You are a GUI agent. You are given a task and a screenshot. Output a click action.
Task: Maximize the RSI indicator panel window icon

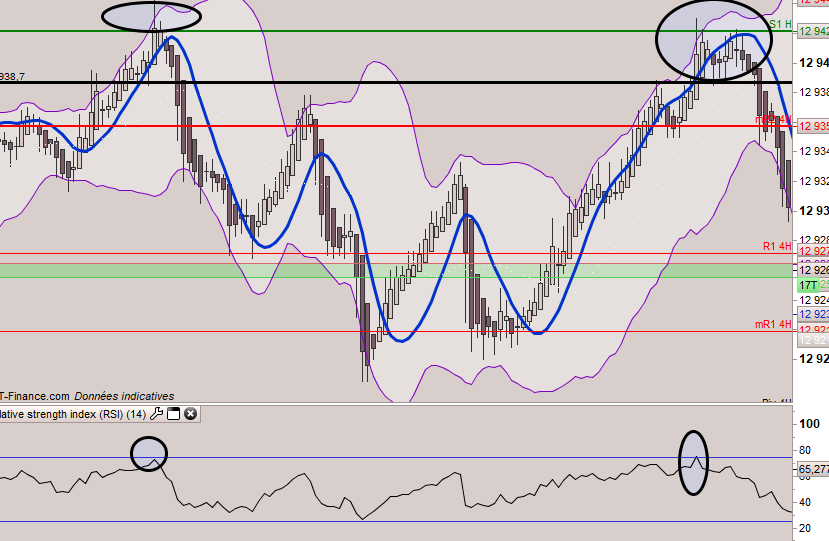click(173, 414)
